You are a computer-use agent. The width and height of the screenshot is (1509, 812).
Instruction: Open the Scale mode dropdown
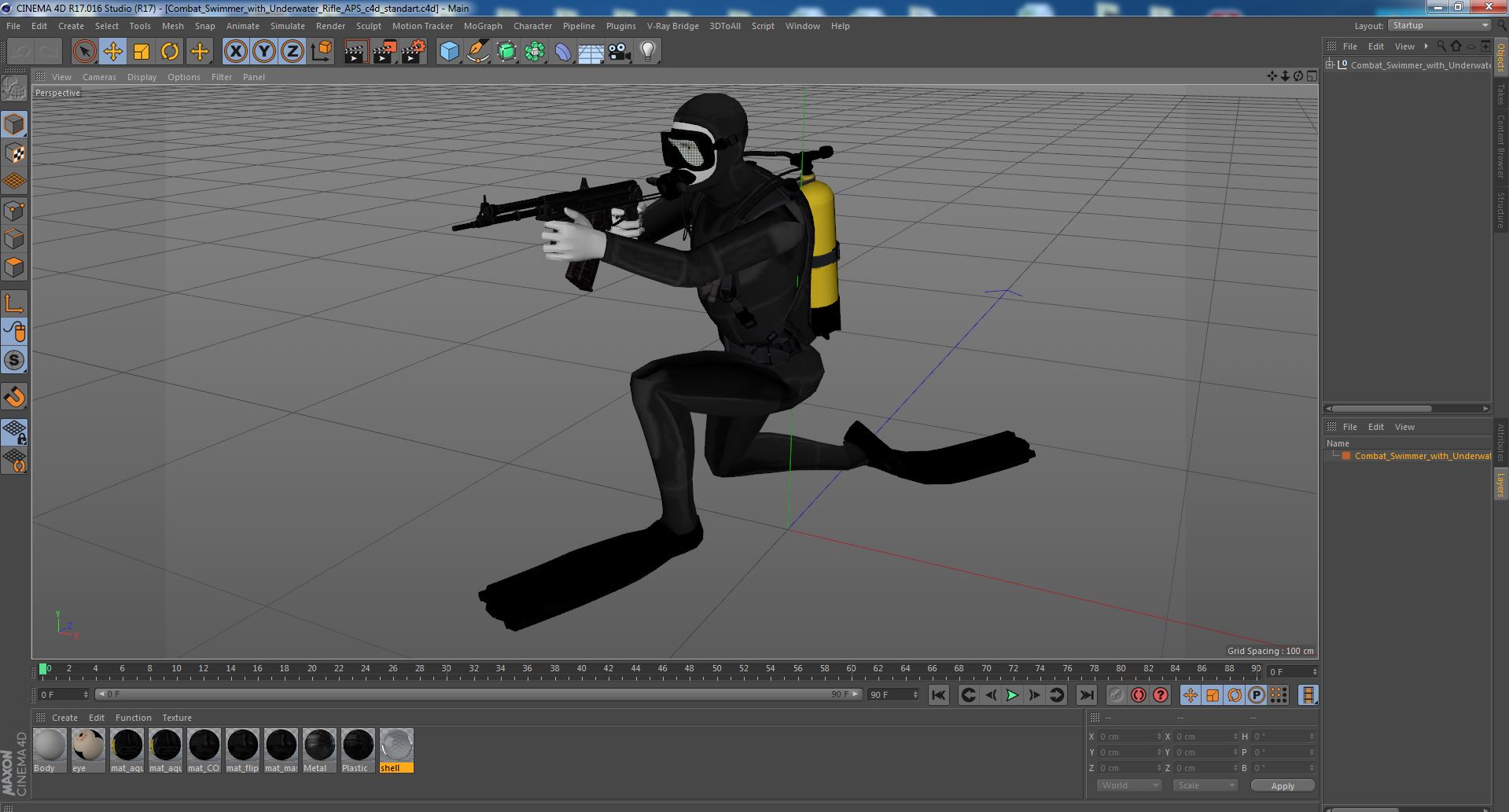pos(1204,785)
